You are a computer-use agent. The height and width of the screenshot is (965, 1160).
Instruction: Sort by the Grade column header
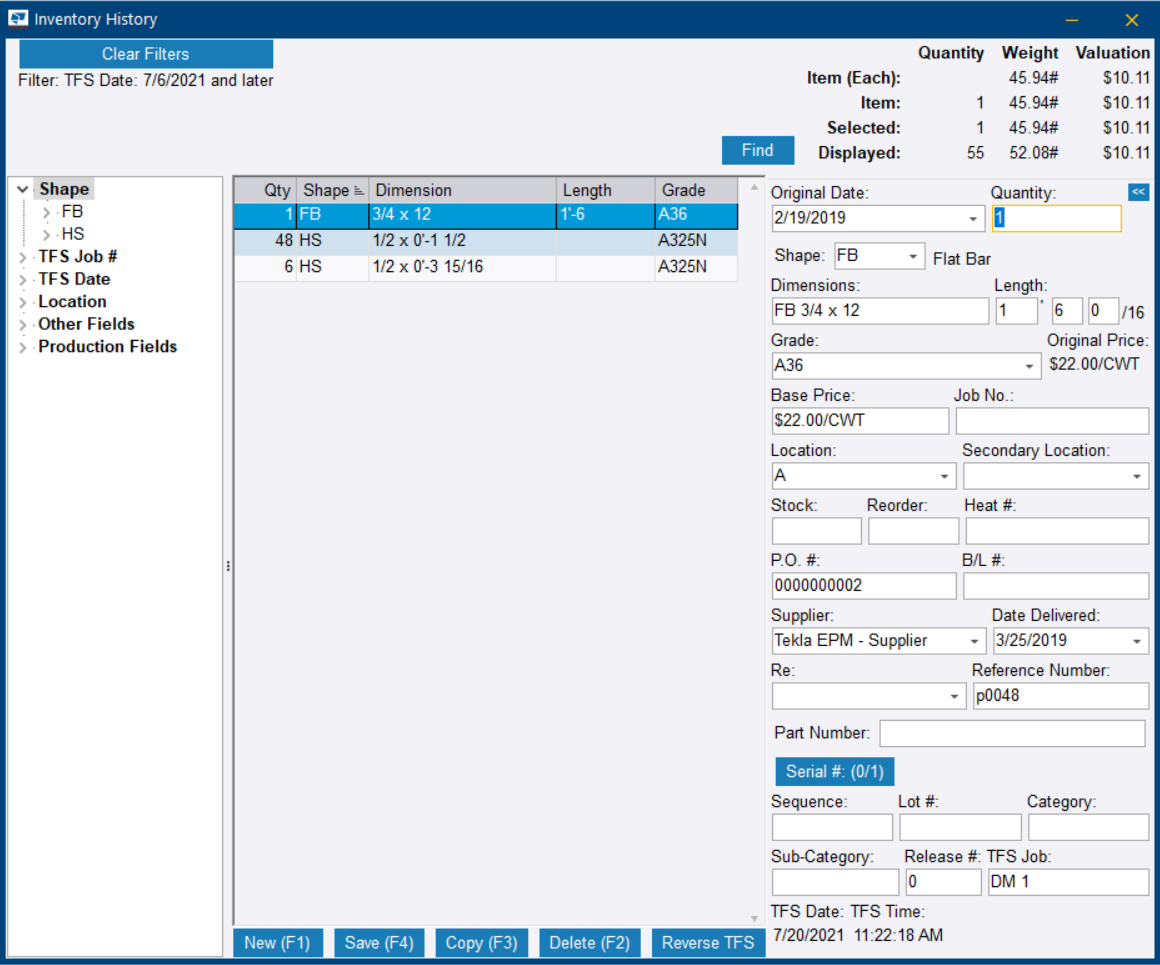(696, 190)
